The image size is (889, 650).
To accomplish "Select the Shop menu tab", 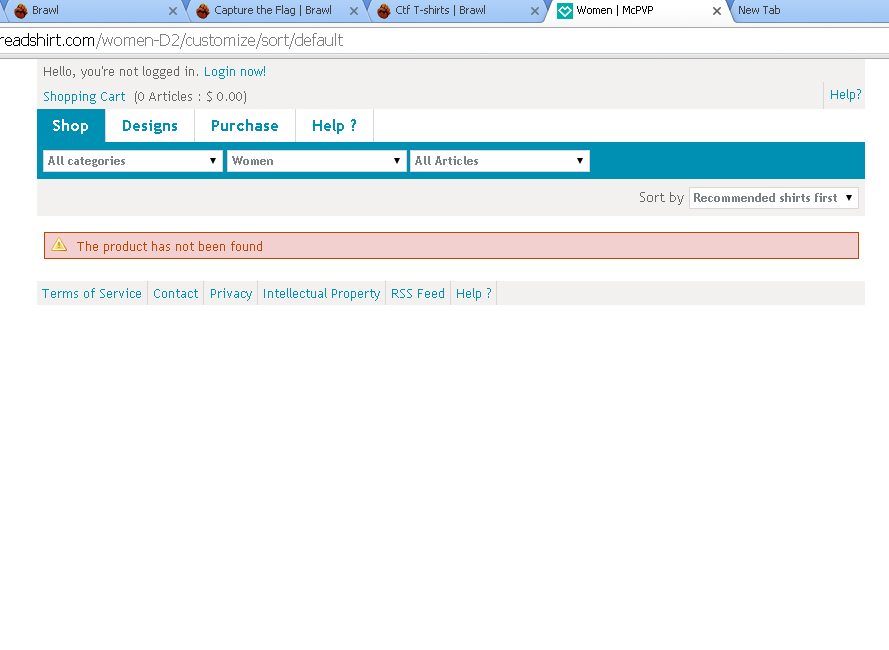I will click(x=71, y=126).
